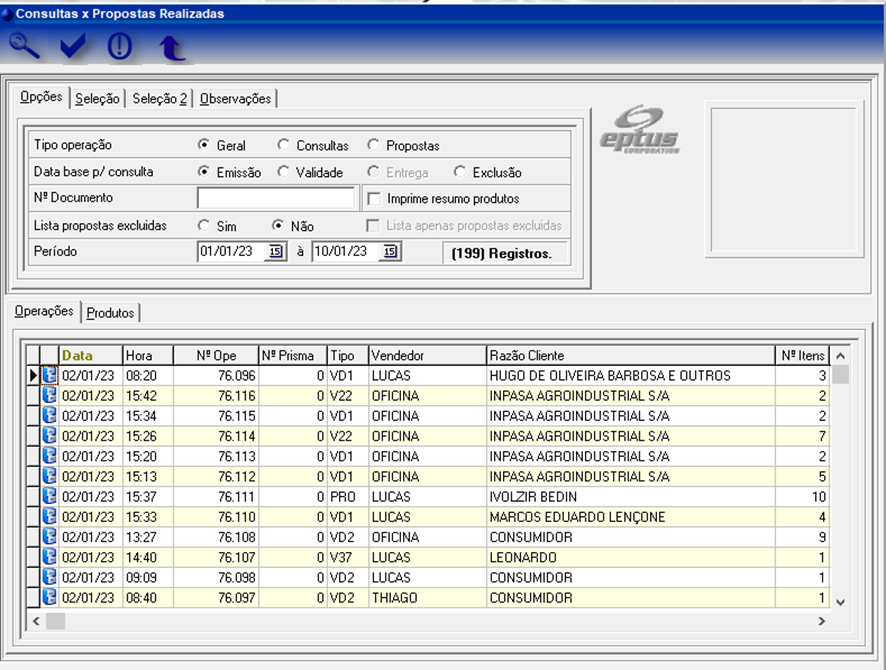Open the end date calendar picker
The height and width of the screenshot is (670, 886).
point(390,252)
